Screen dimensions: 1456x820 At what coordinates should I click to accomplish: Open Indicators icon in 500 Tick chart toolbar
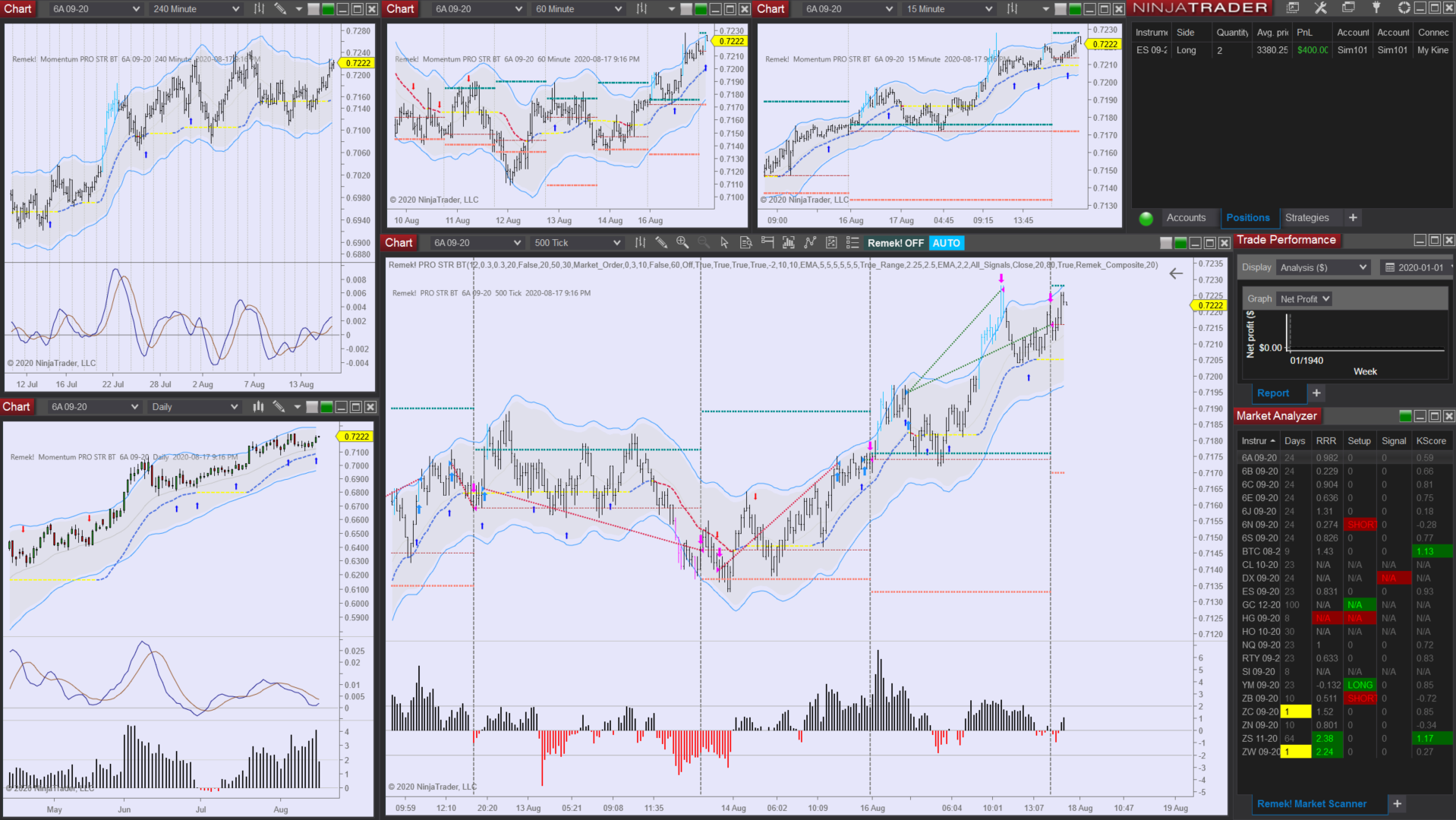point(789,243)
